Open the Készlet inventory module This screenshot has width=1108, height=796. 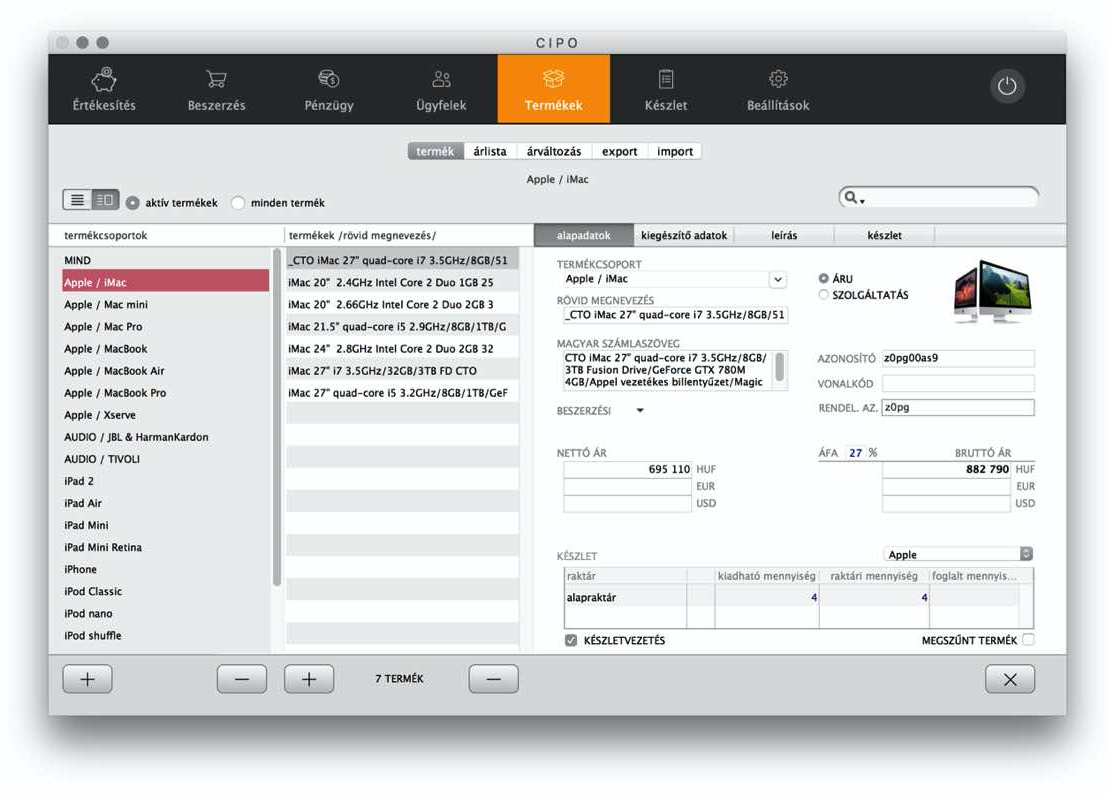click(x=666, y=90)
